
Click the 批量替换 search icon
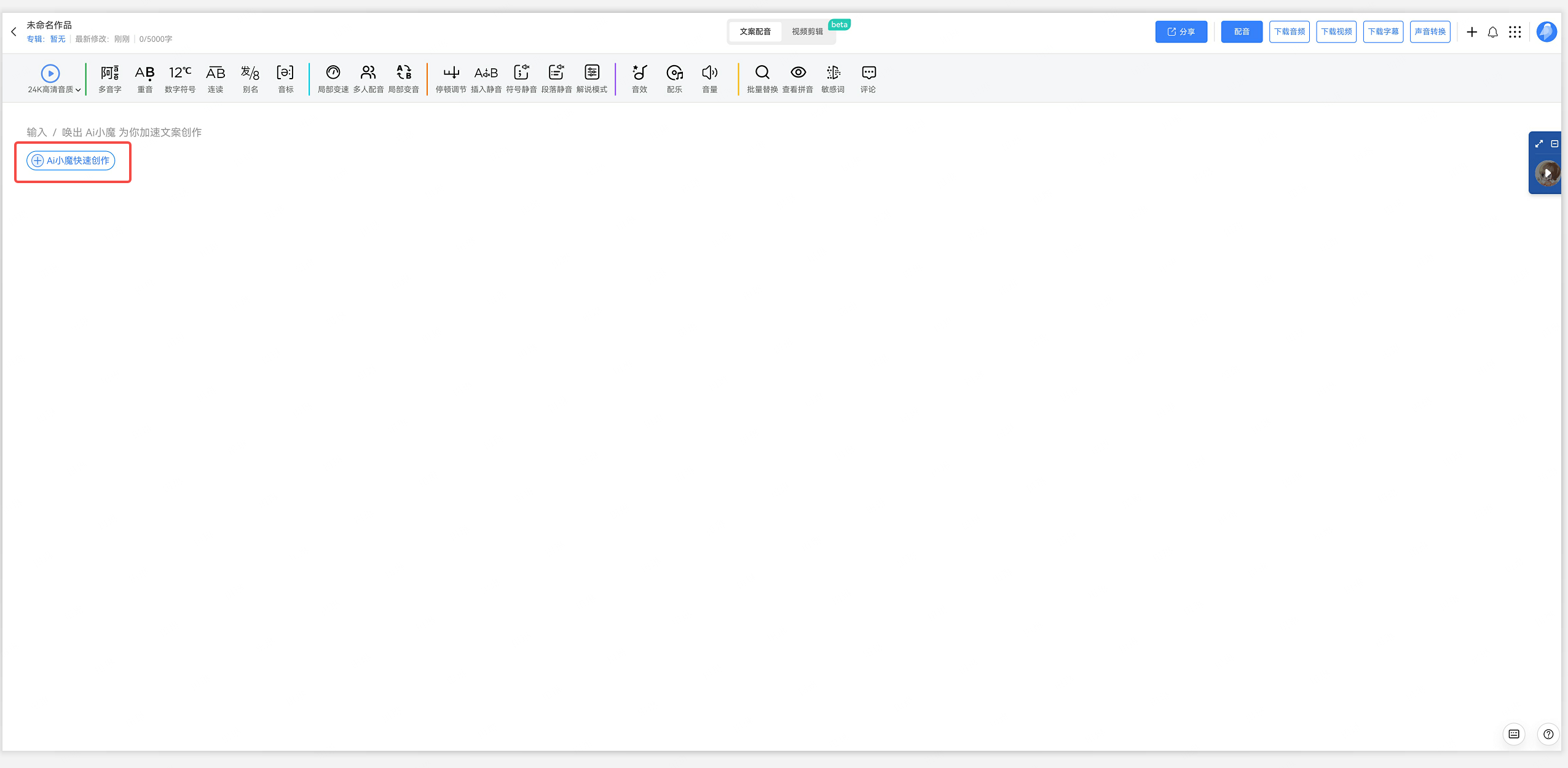(762, 72)
